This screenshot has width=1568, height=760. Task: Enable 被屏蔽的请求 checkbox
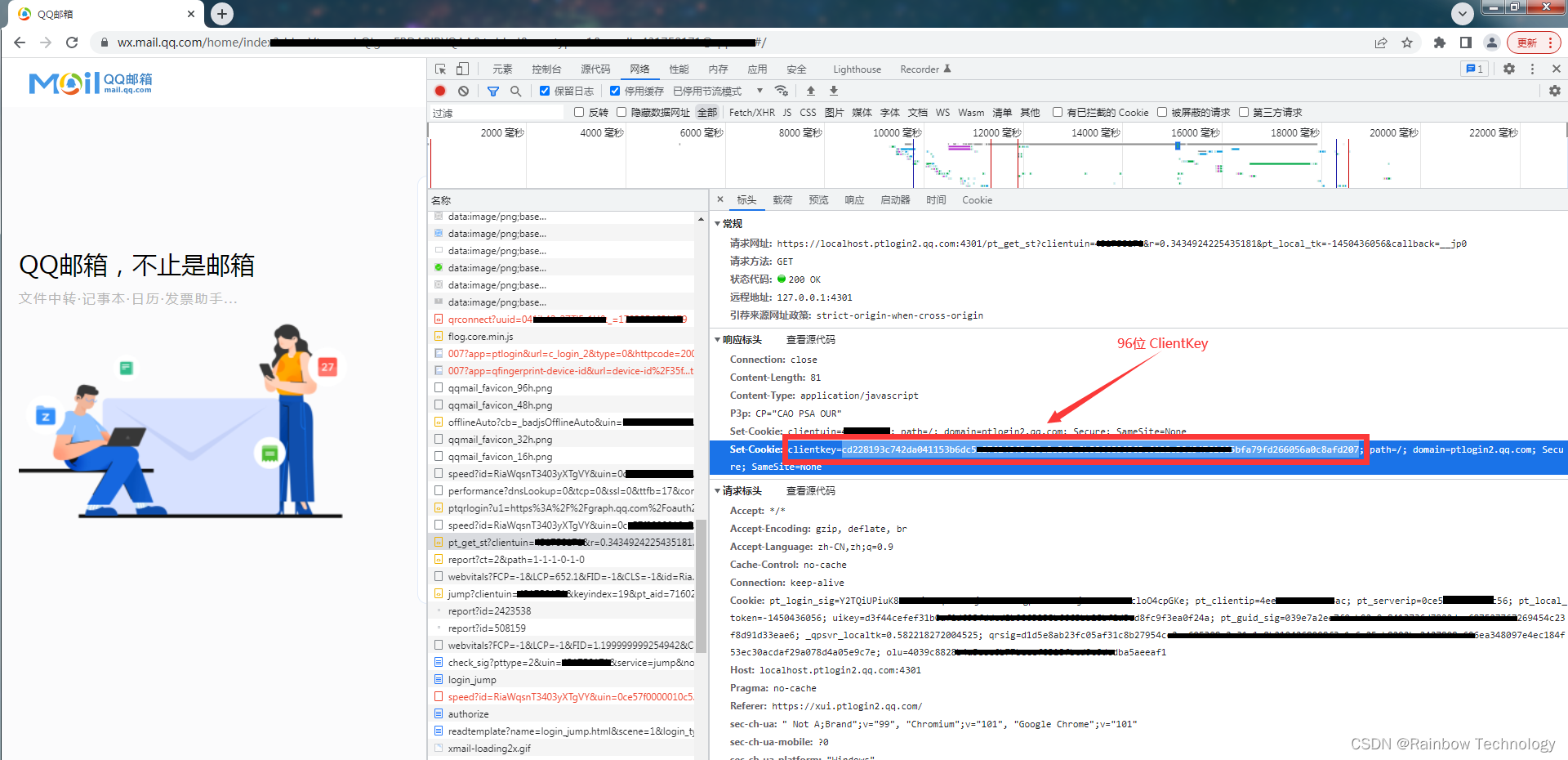(x=1162, y=112)
